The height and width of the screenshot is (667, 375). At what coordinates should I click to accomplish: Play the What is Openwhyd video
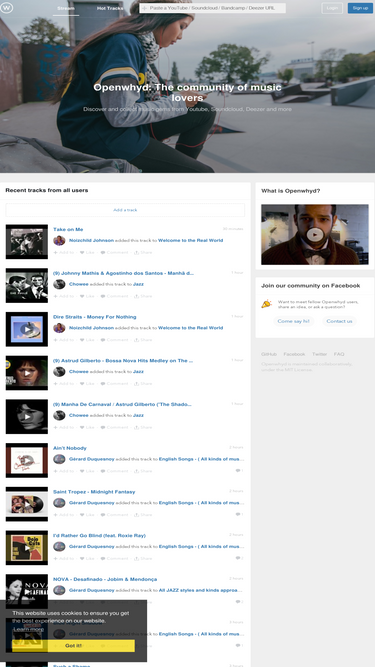coord(315,234)
